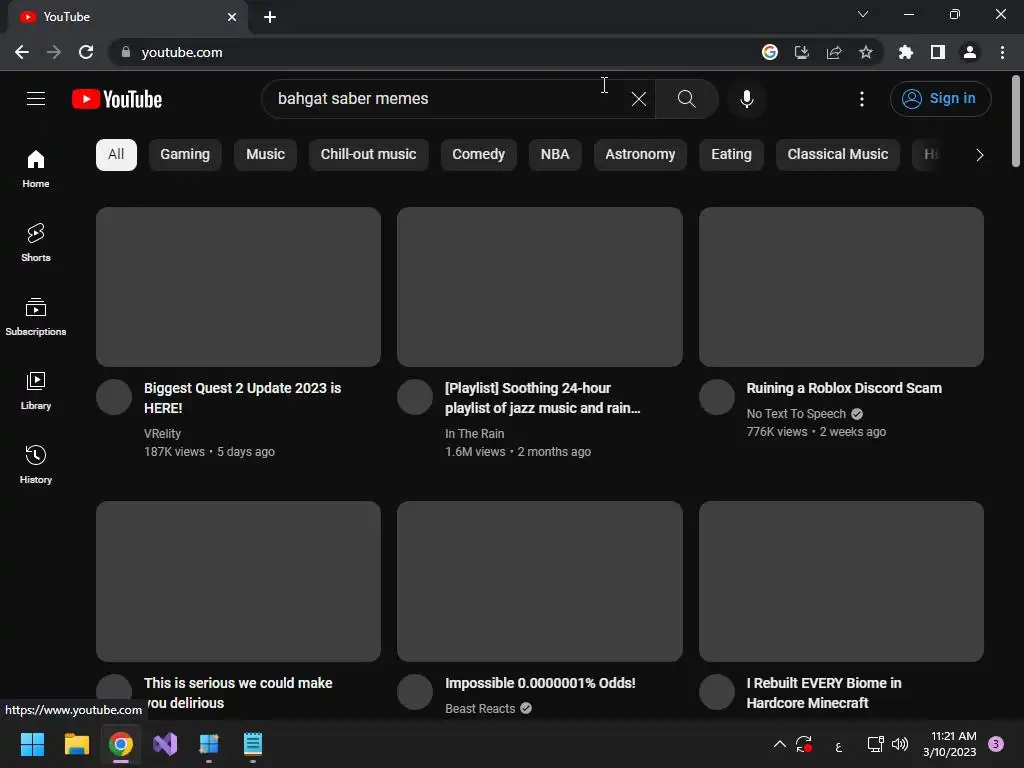Click the install app icon in address bar
Viewport: 1024px width, 768px height.
click(802, 52)
